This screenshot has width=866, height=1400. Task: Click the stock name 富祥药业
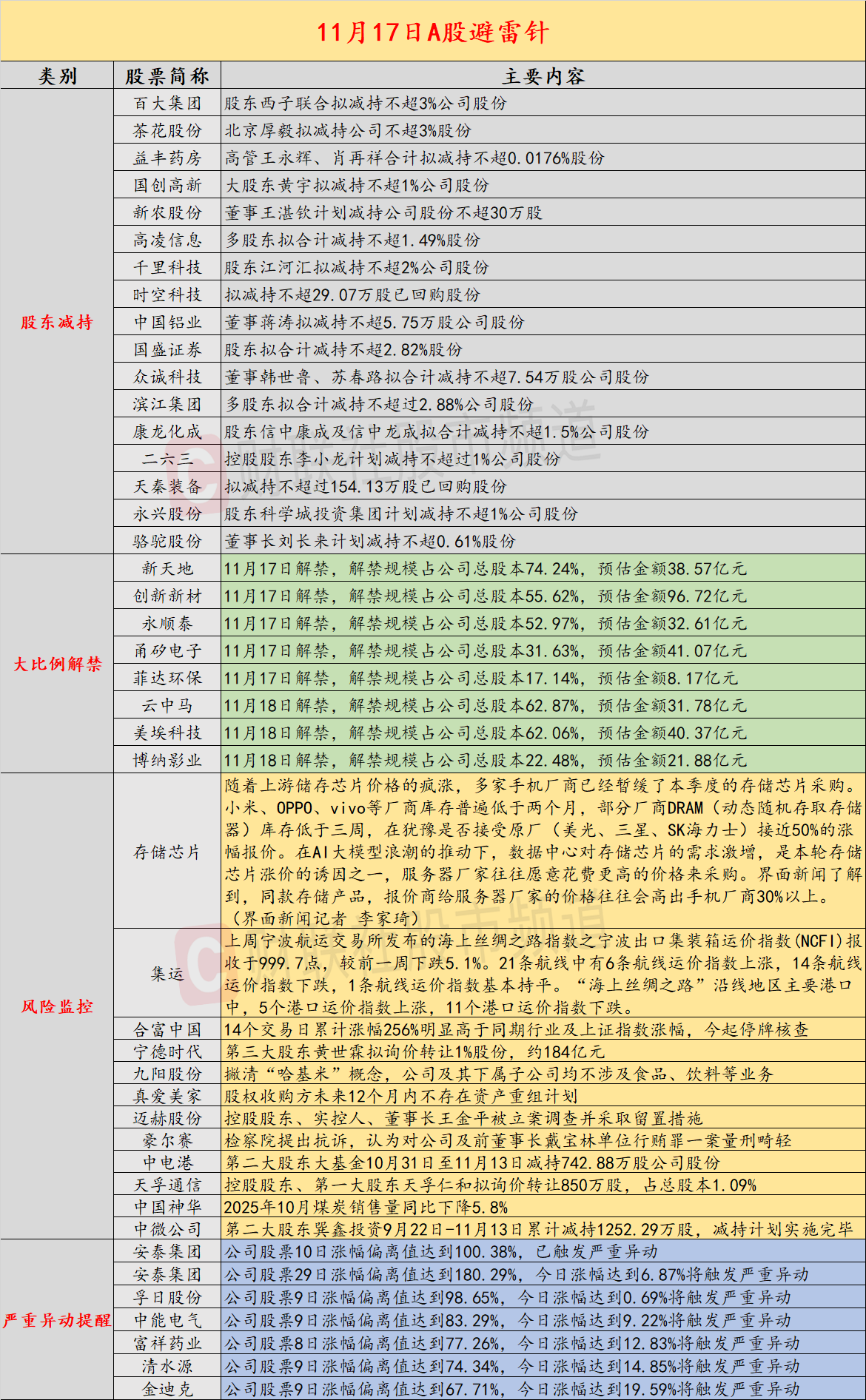pos(167,1344)
